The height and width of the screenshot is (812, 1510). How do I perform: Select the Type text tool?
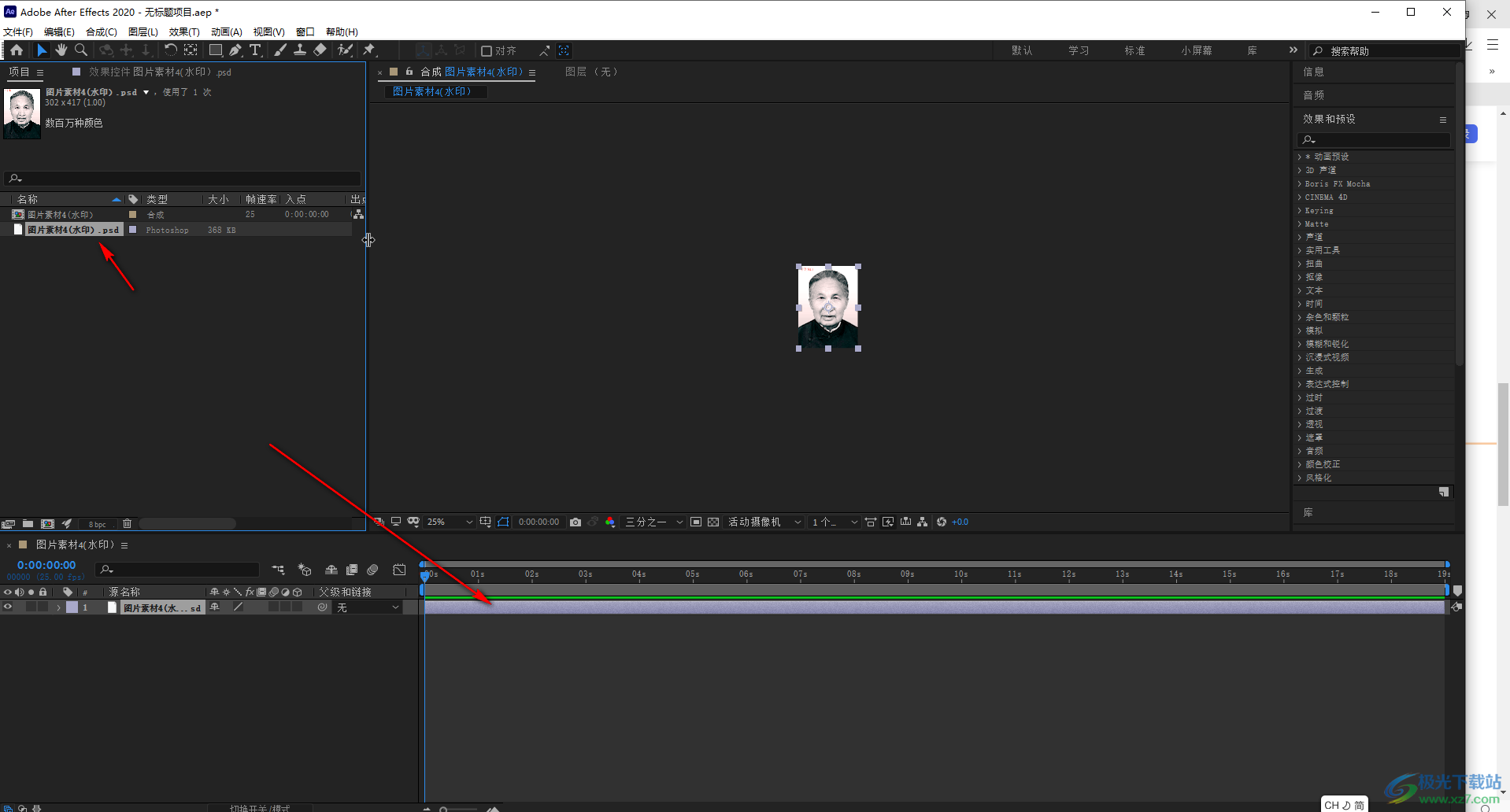click(x=255, y=50)
